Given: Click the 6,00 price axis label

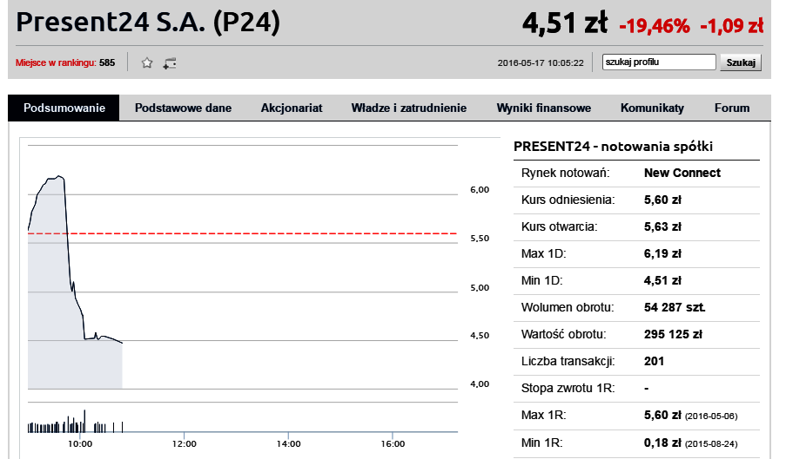Looking at the screenshot, I should 480,190.
